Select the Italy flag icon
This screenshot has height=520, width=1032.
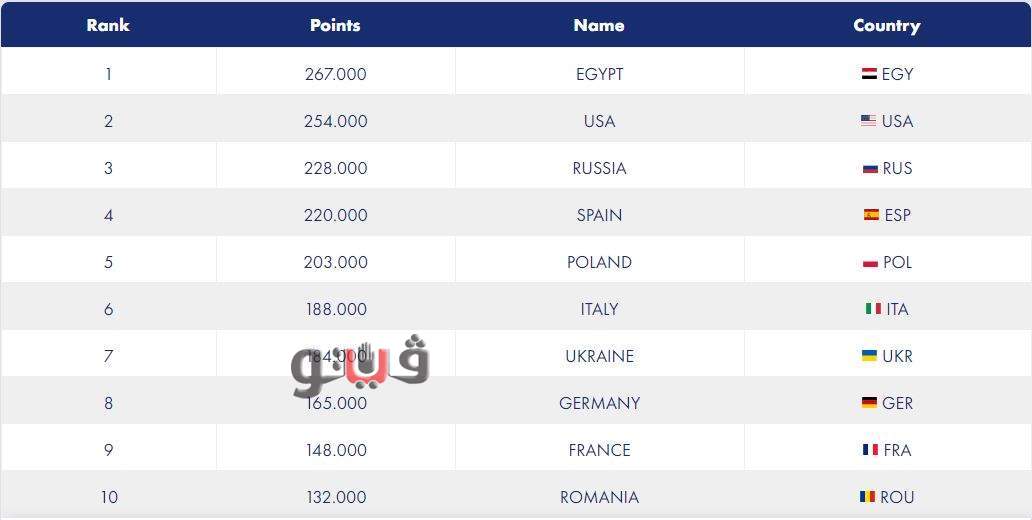click(873, 309)
